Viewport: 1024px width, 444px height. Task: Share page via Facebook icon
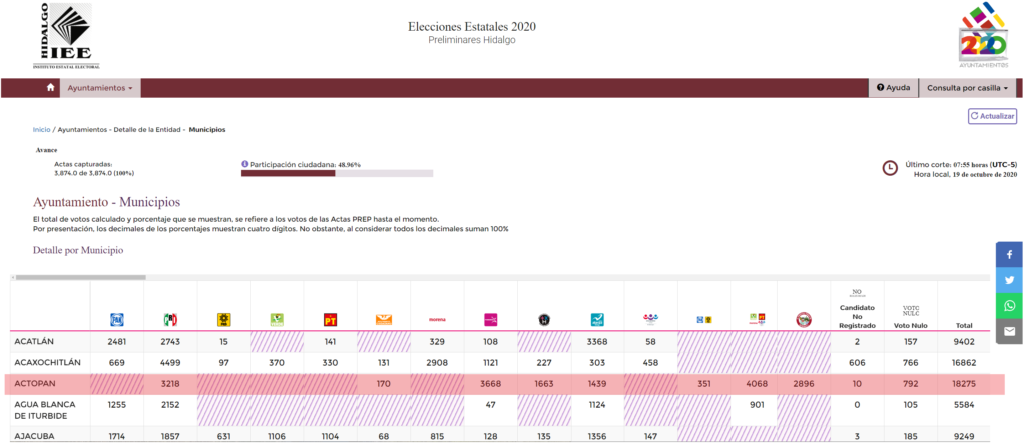1009,254
